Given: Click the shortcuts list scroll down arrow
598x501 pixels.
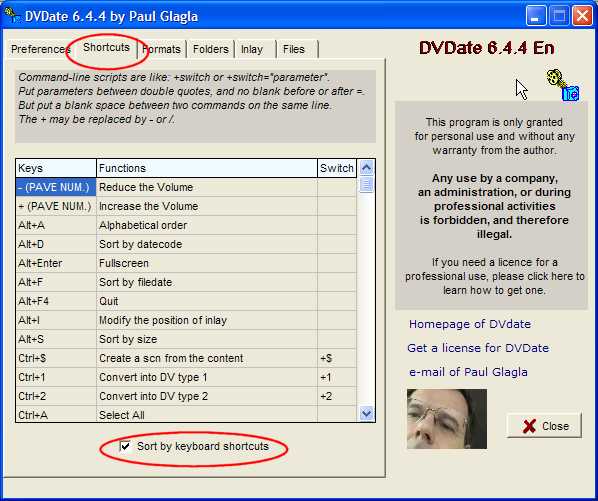Looking at the screenshot, I should point(367,413).
